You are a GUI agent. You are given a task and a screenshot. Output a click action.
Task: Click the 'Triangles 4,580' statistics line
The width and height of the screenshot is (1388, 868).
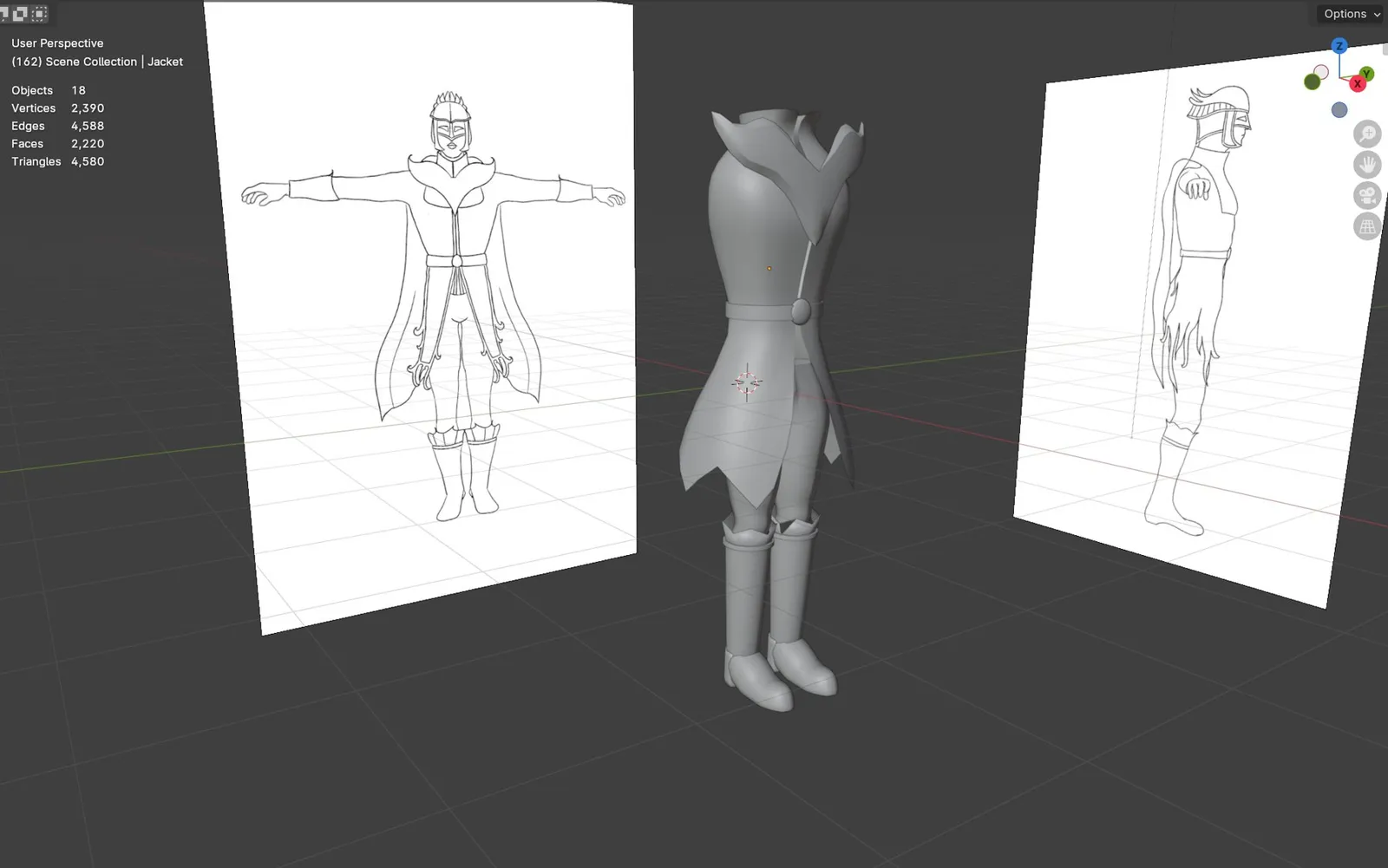57,161
